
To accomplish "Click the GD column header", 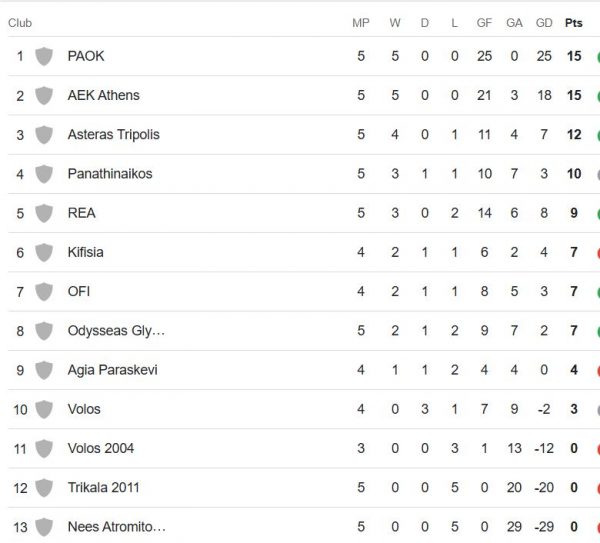I will (x=544, y=22).
